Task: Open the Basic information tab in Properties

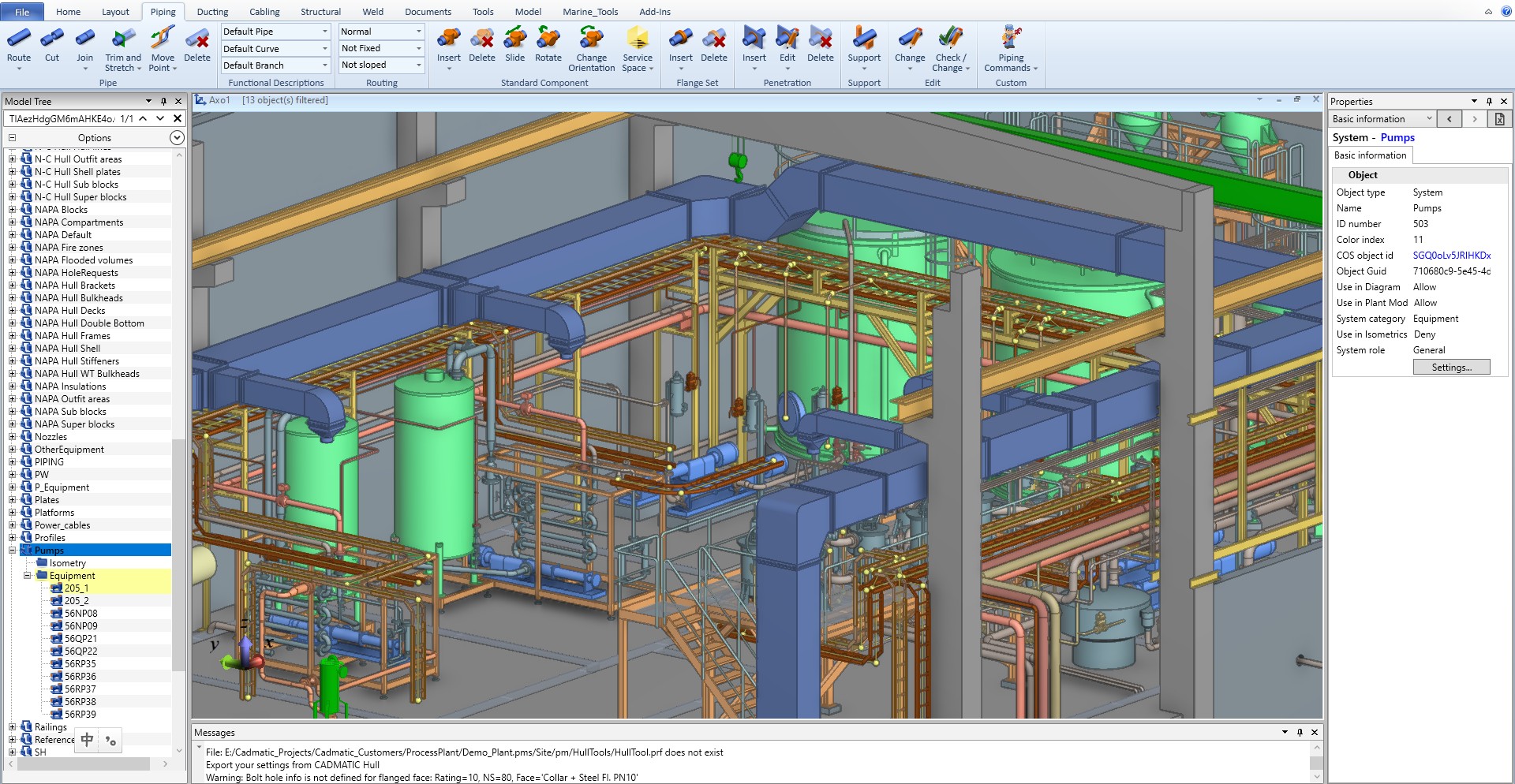Action: click(1370, 155)
